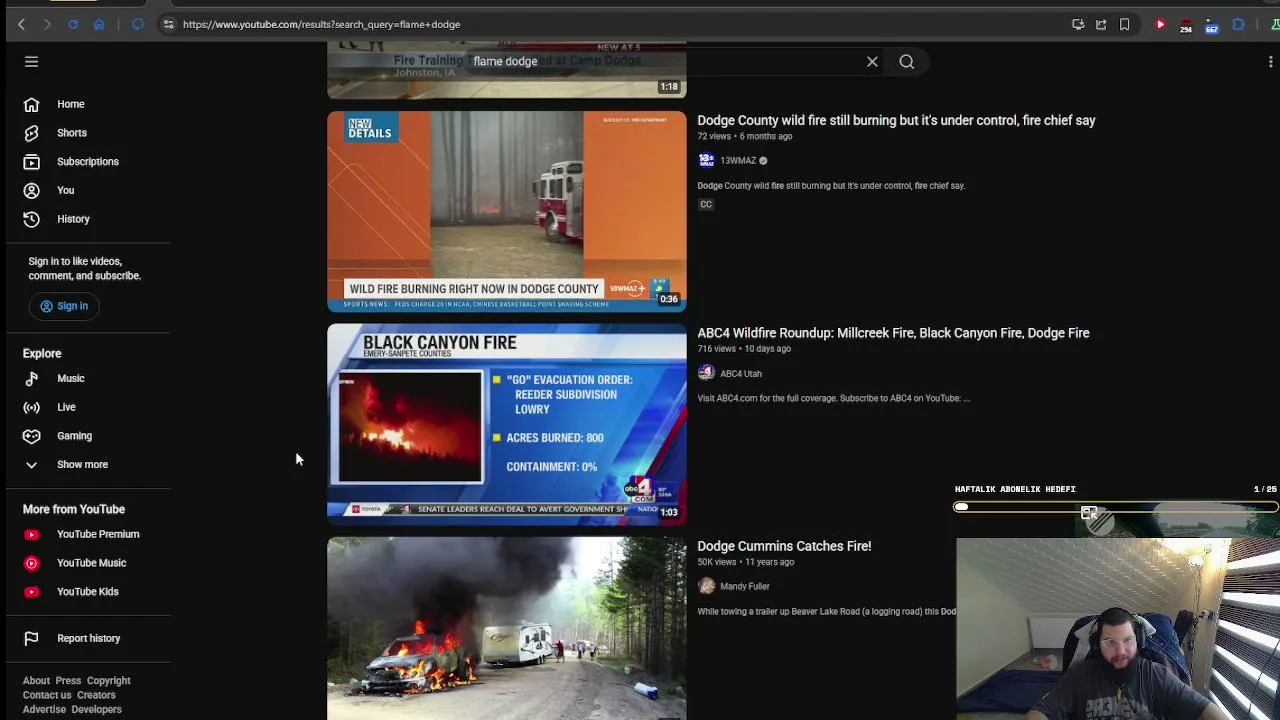Open the Copyright footer link
Image resolution: width=1280 pixels, height=720 pixels.
click(108, 681)
